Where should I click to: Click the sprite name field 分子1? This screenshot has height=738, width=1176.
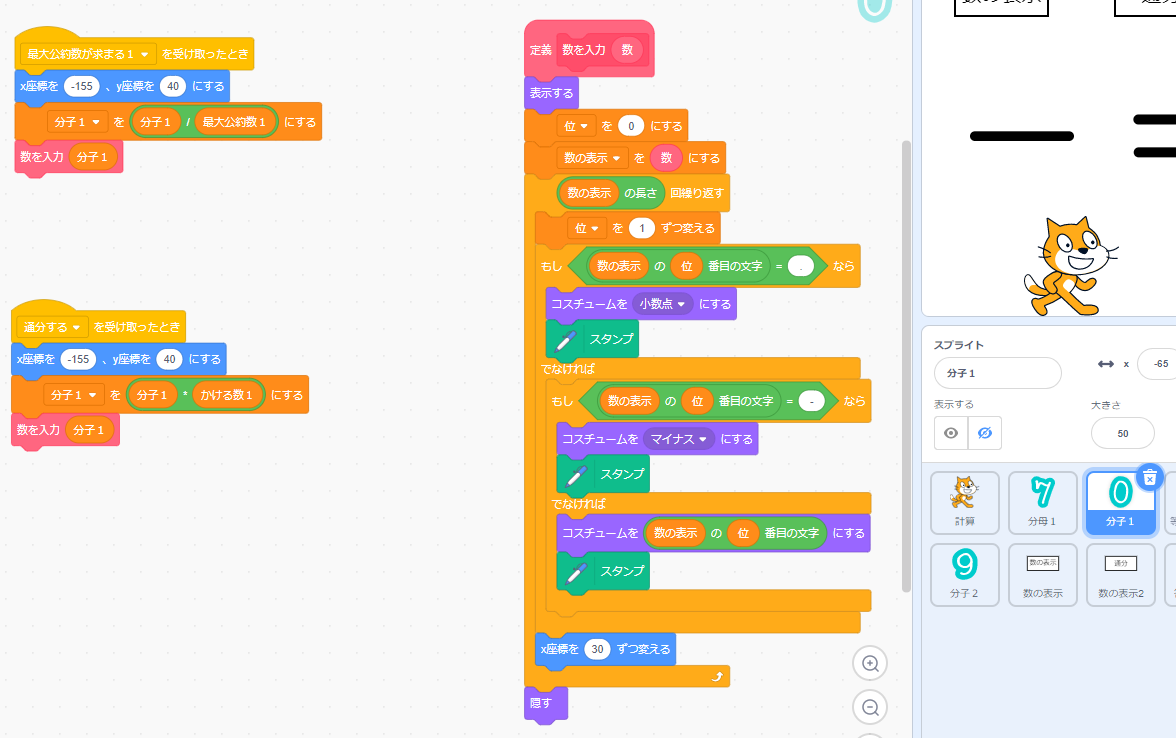[x=997, y=373]
